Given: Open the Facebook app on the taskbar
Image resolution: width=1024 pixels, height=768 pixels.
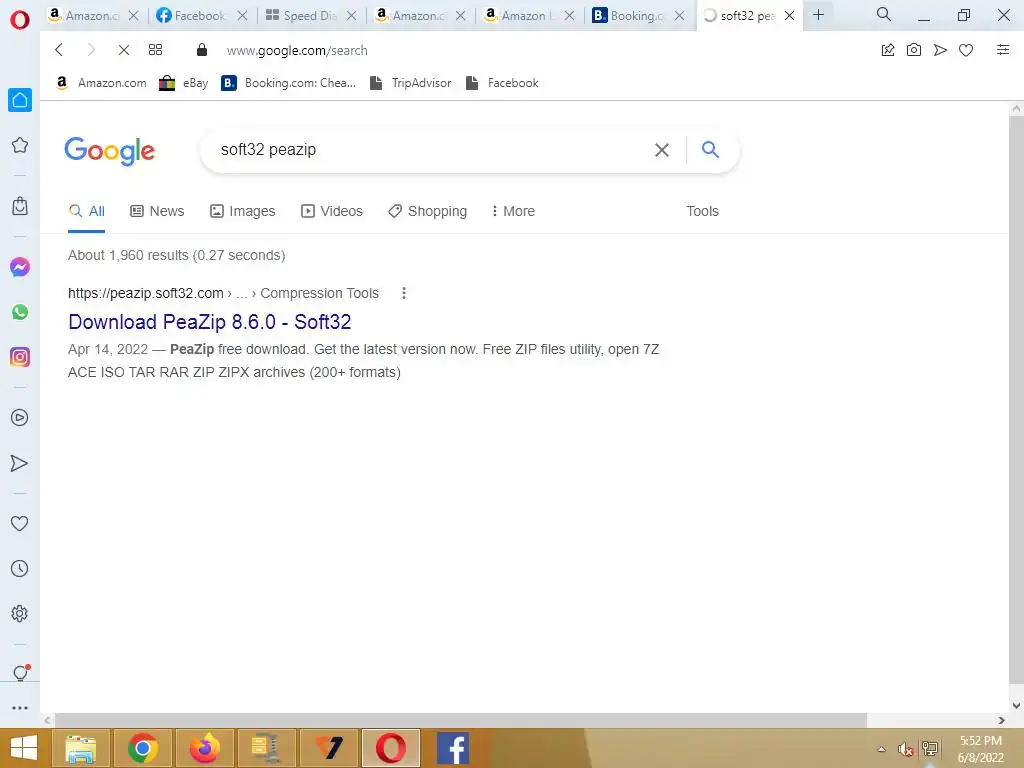Looking at the screenshot, I should coord(453,748).
